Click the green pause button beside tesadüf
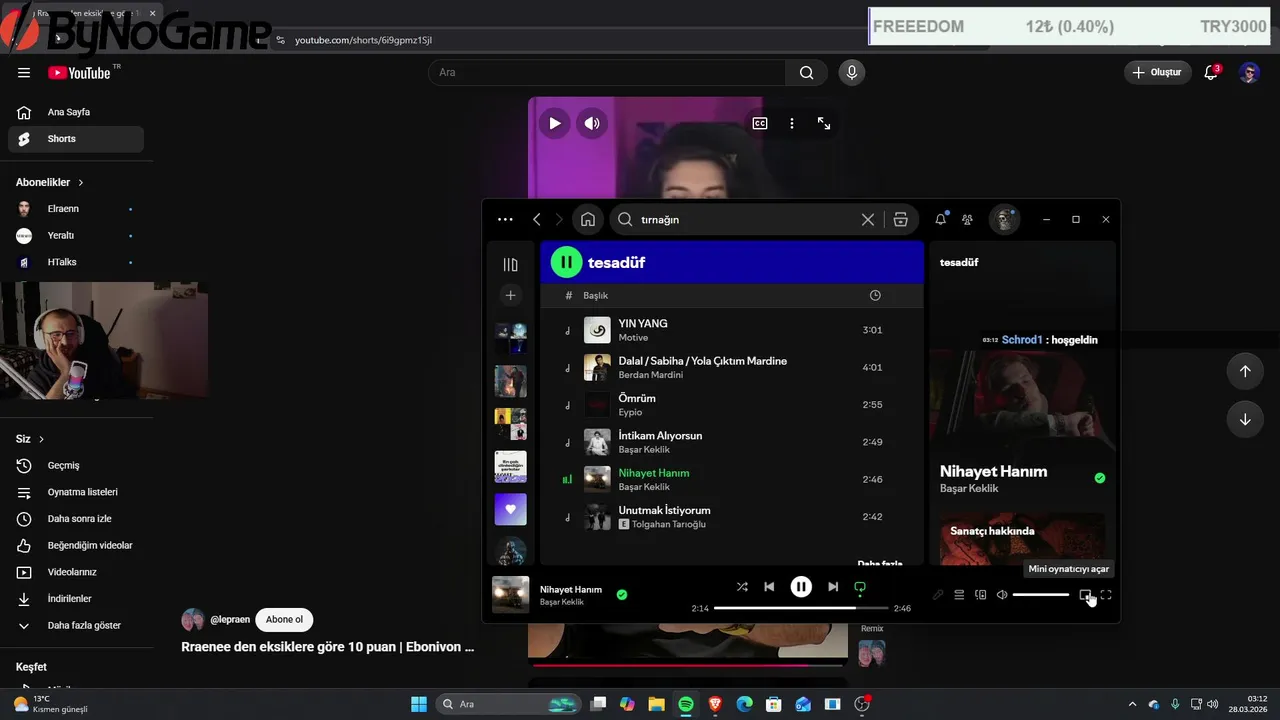The height and width of the screenshot is (720, 1280). (x=566, y=262)
